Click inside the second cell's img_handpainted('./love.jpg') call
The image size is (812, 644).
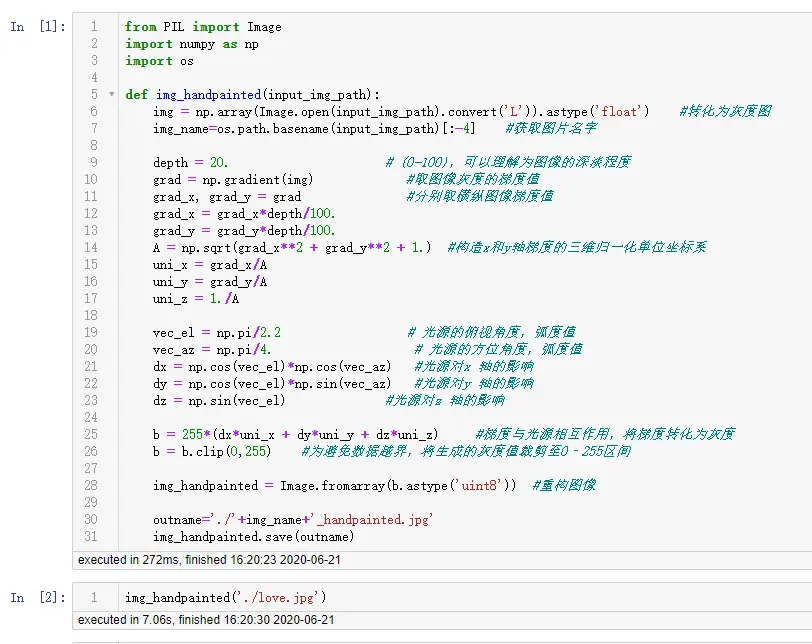coord(225,598)
